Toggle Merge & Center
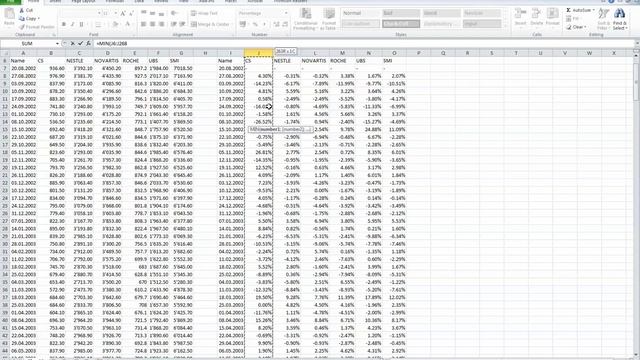The image size is (640, 360). point(210,24)
